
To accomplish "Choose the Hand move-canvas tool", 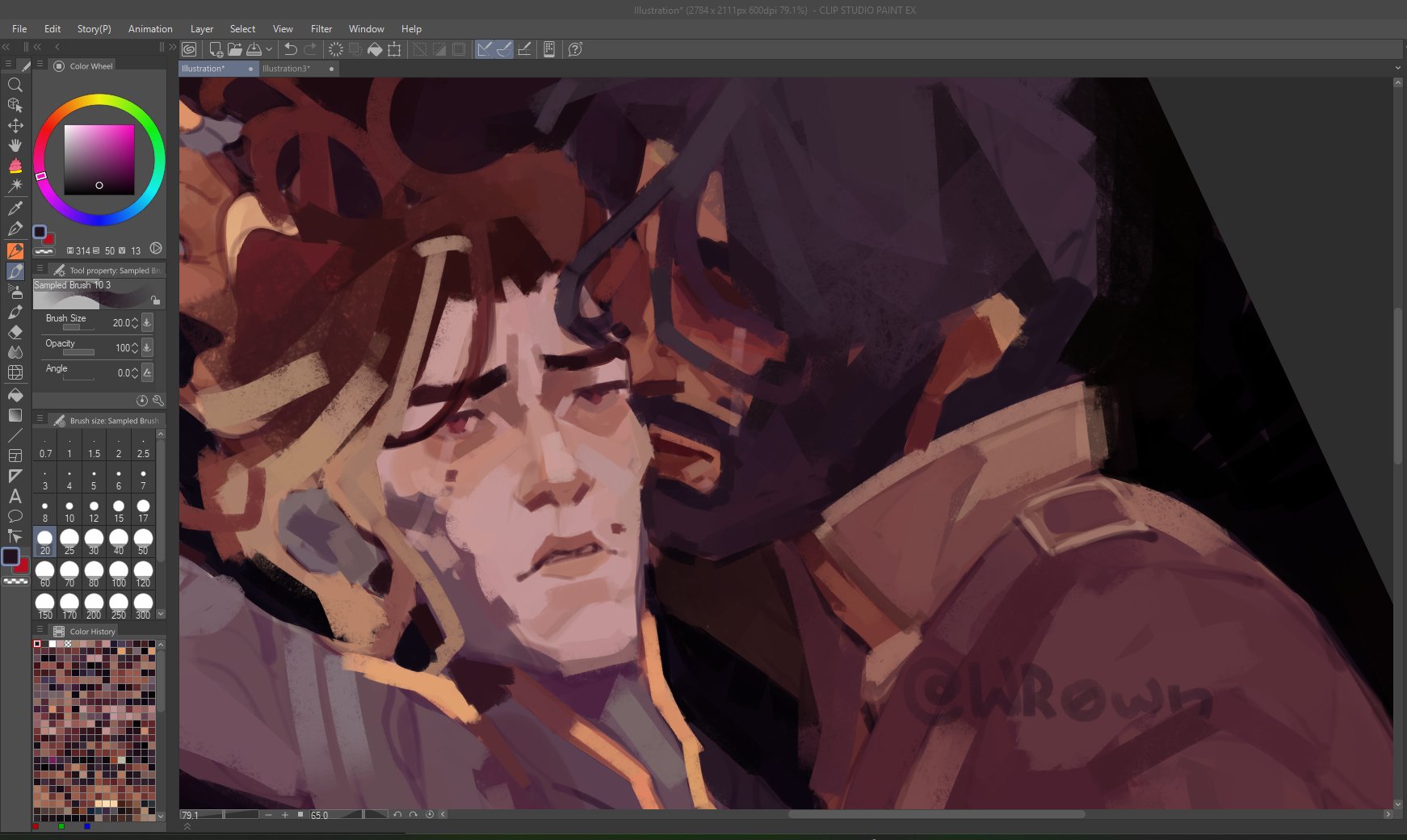I will 15,146.
